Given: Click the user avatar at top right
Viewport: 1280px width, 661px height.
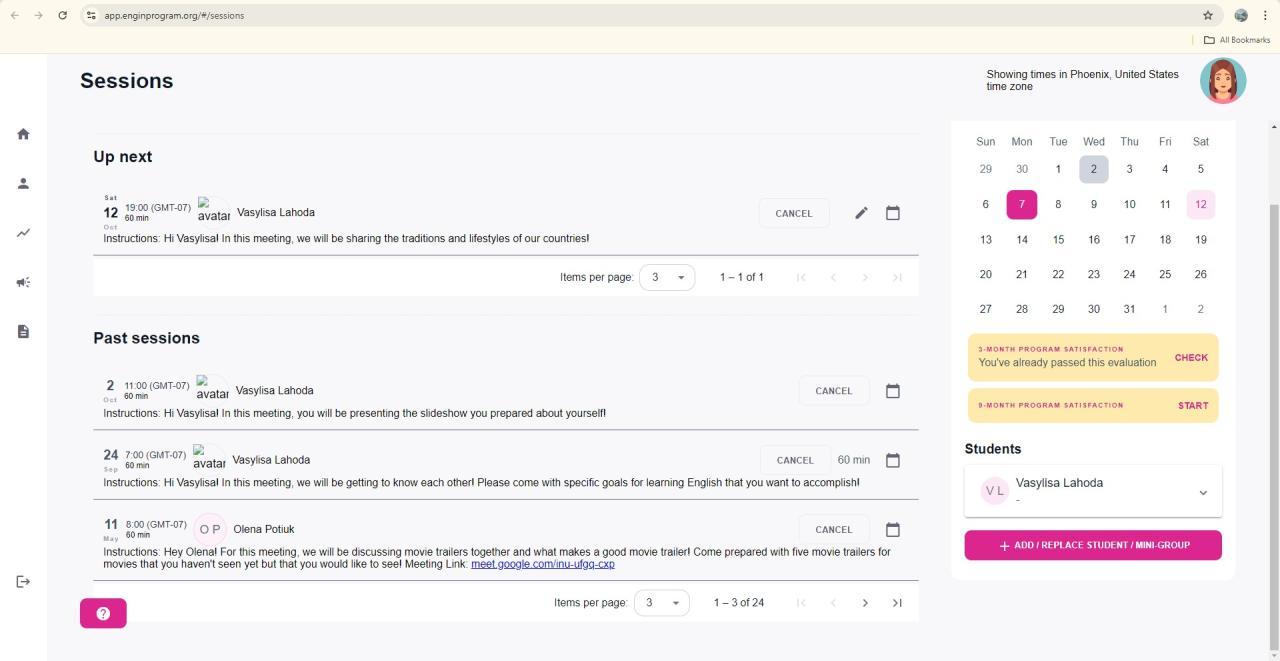Looking at the screenshot, I should [x=1223, y=81].
